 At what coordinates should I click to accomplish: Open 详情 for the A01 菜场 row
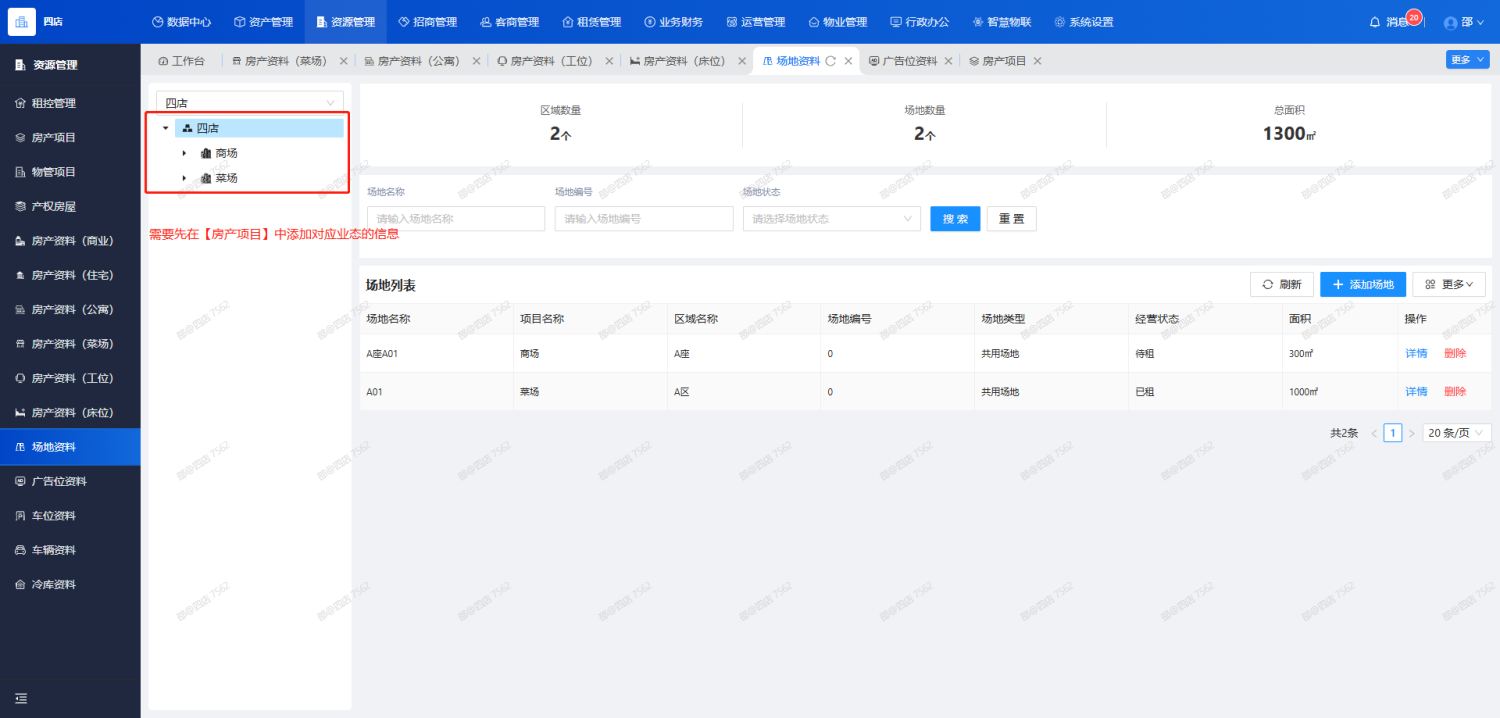(1416, 392)
